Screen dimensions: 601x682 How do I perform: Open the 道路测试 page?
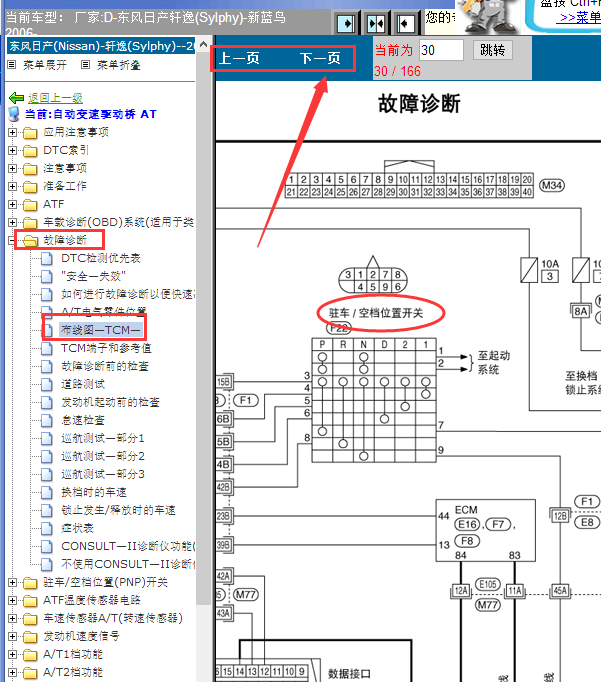click(83, 384)
